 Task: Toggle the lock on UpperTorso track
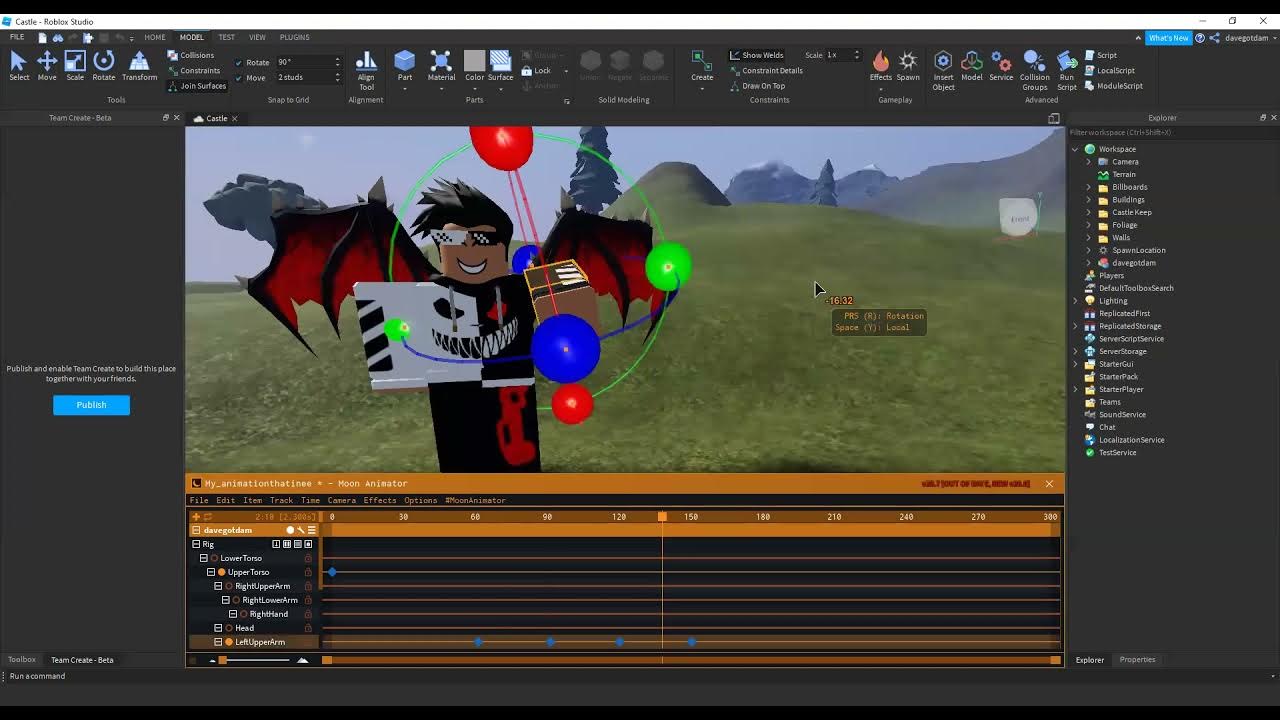[308, 572]
